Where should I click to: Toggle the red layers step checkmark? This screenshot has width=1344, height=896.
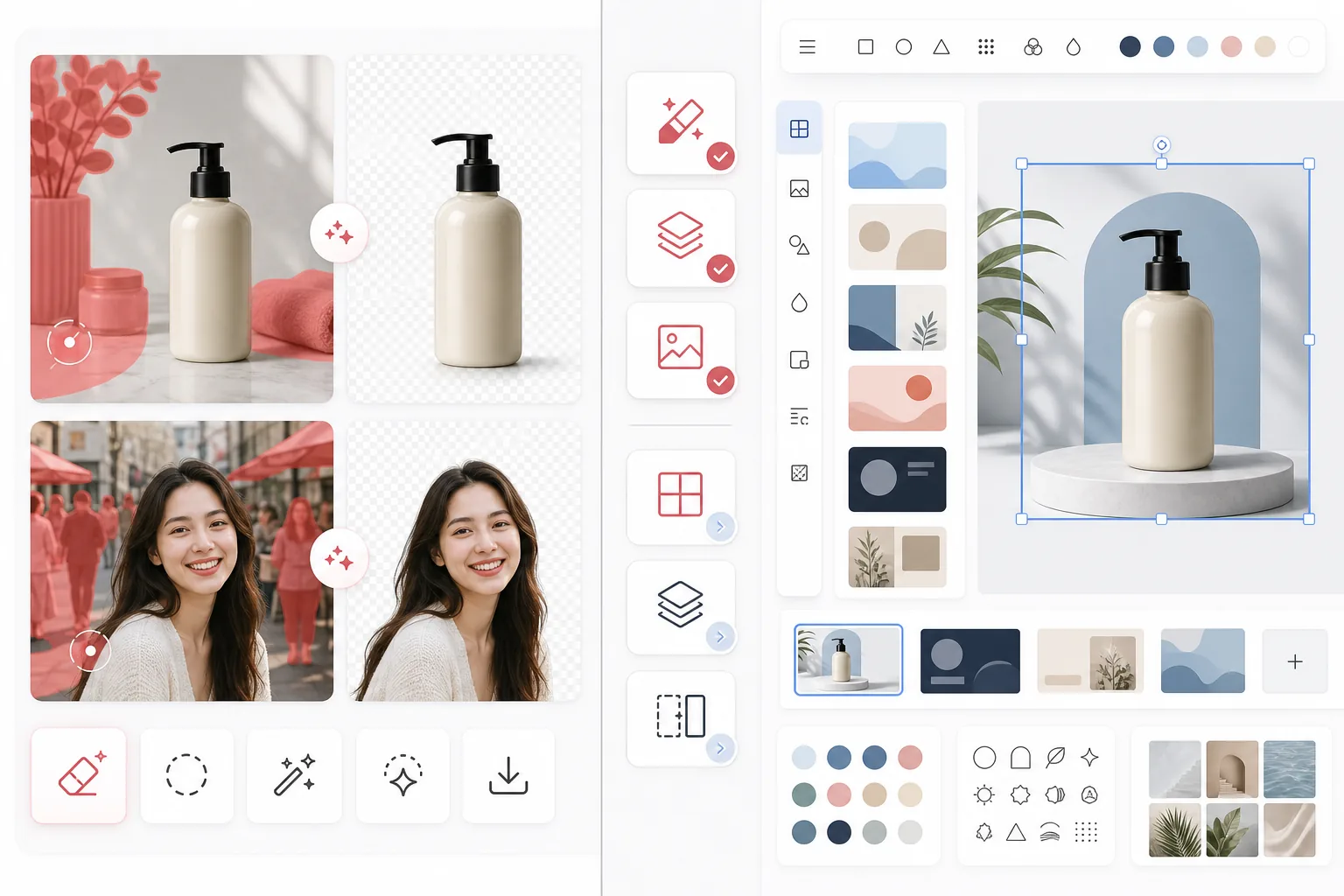720,269
